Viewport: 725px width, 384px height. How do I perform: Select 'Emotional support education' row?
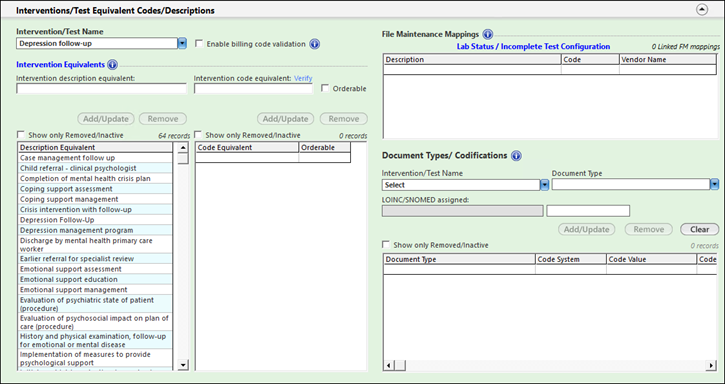[95, 279]
